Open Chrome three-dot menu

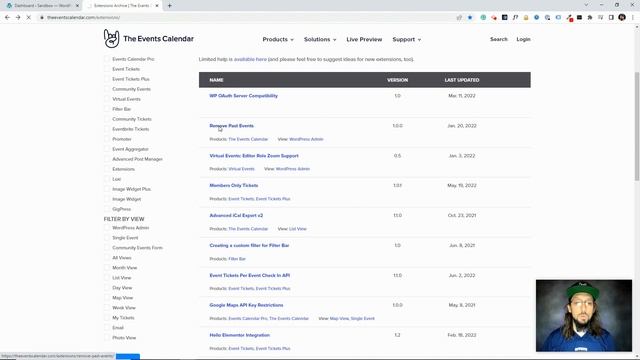(x=633, y=18)
